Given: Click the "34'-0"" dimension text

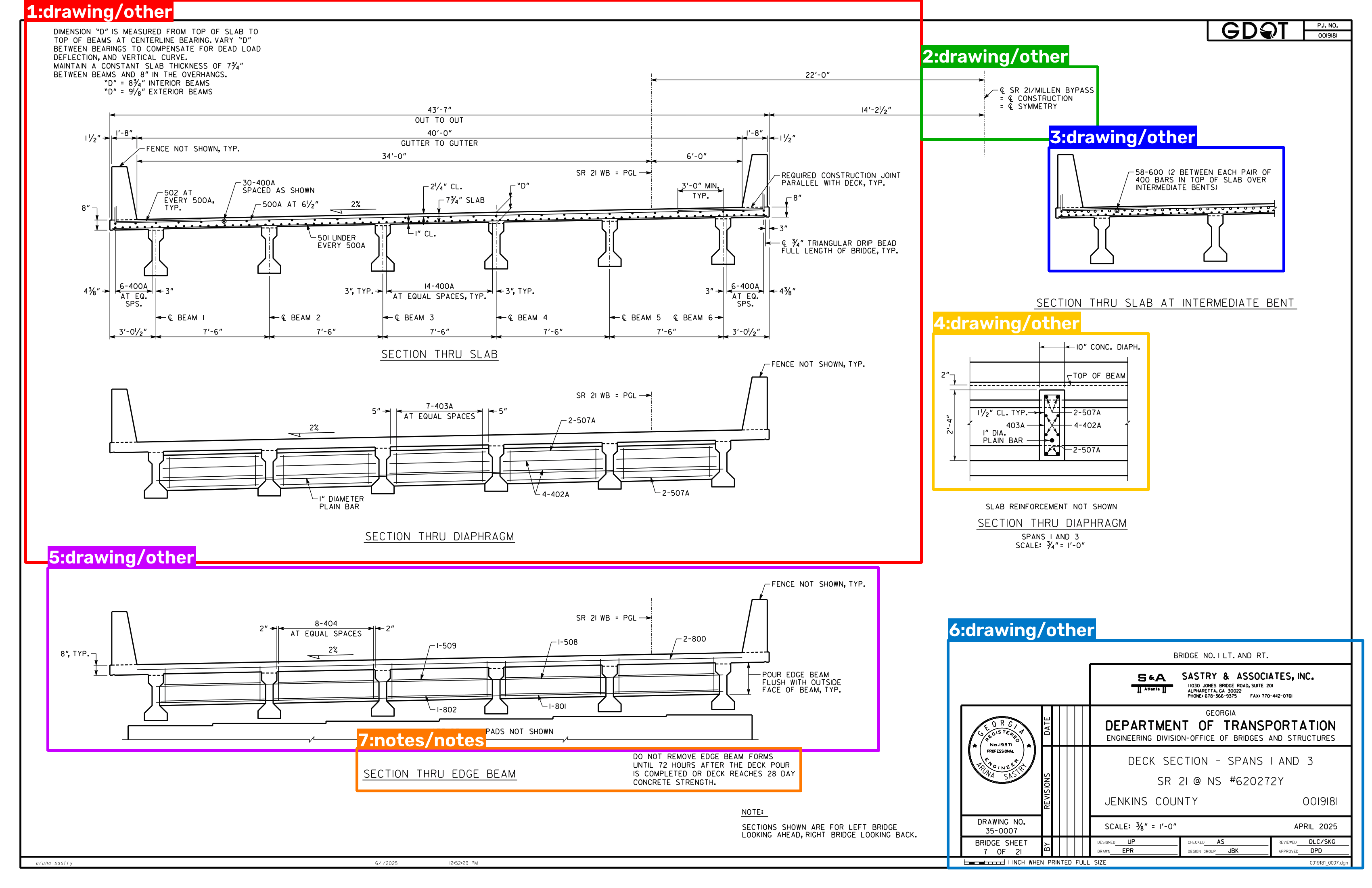Looking at the screenshot, I should [x=394, y=156].
